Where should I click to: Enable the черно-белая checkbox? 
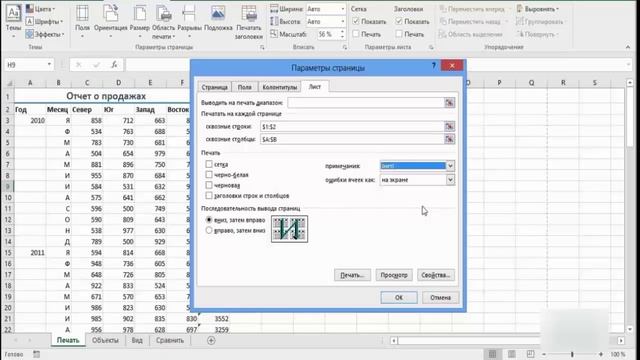tap(209, 175)
